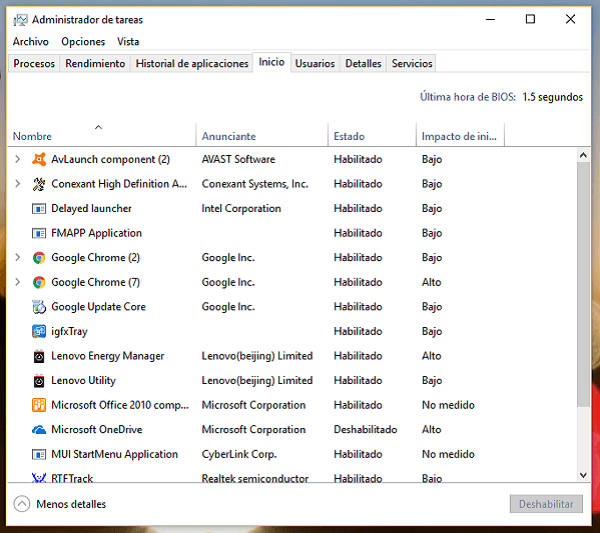Image resolution: width=600 pixels, height=533 pixels.
Task: Click the igfxTray icon
Action: click(x=39, y=331)
